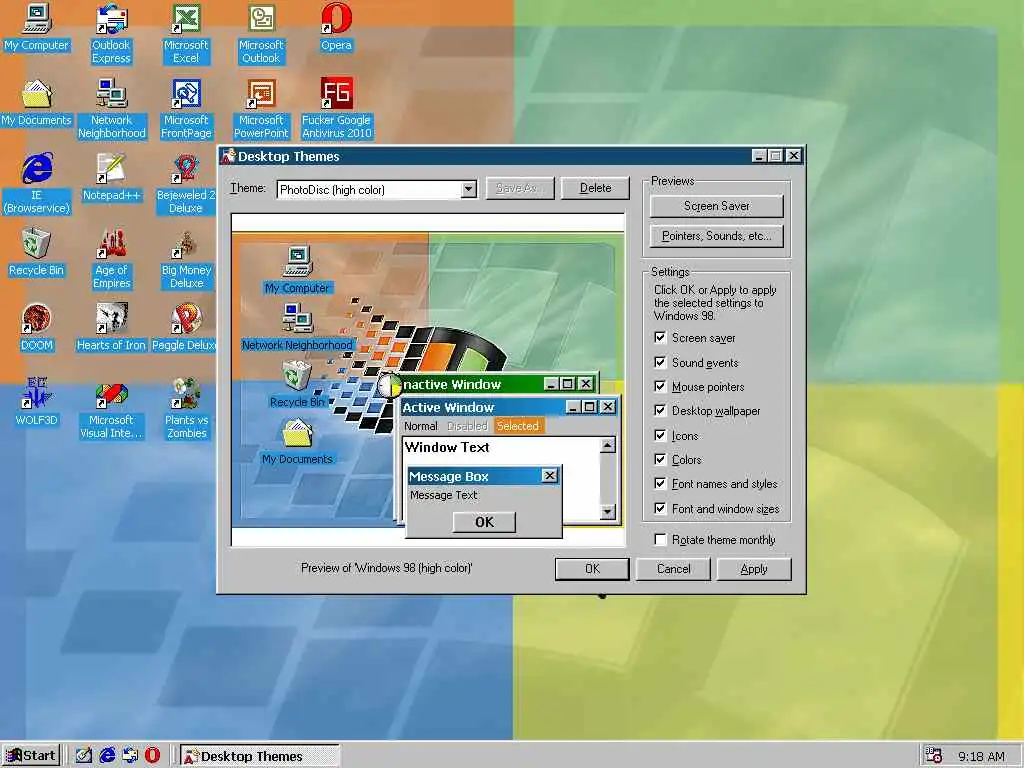Click the preview window scrollbar down arrow
The height and width of the screenshot is (768, 1024).
607,511
